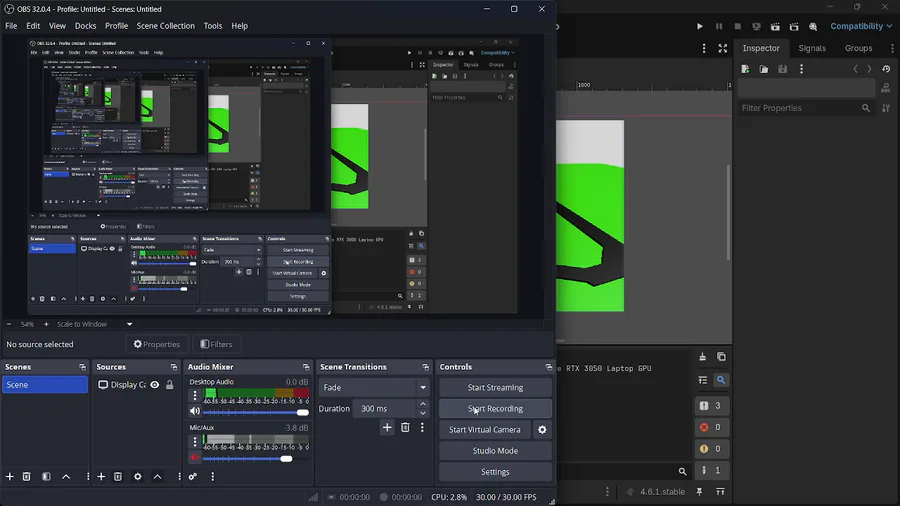Screen dimensions: 900x506
Task: Open object history icon in Inspector
Action: coord(886,69)
